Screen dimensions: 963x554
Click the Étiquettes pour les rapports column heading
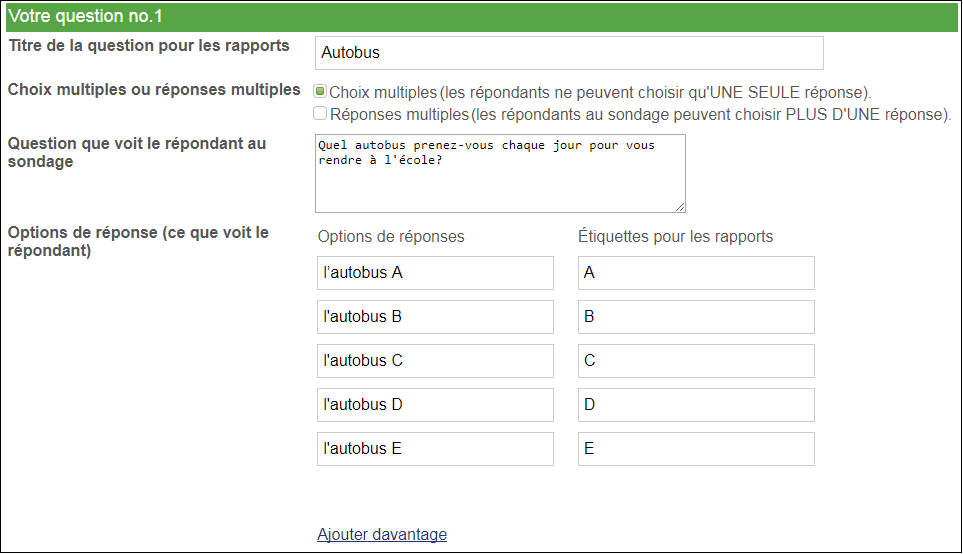coord(675,236)
